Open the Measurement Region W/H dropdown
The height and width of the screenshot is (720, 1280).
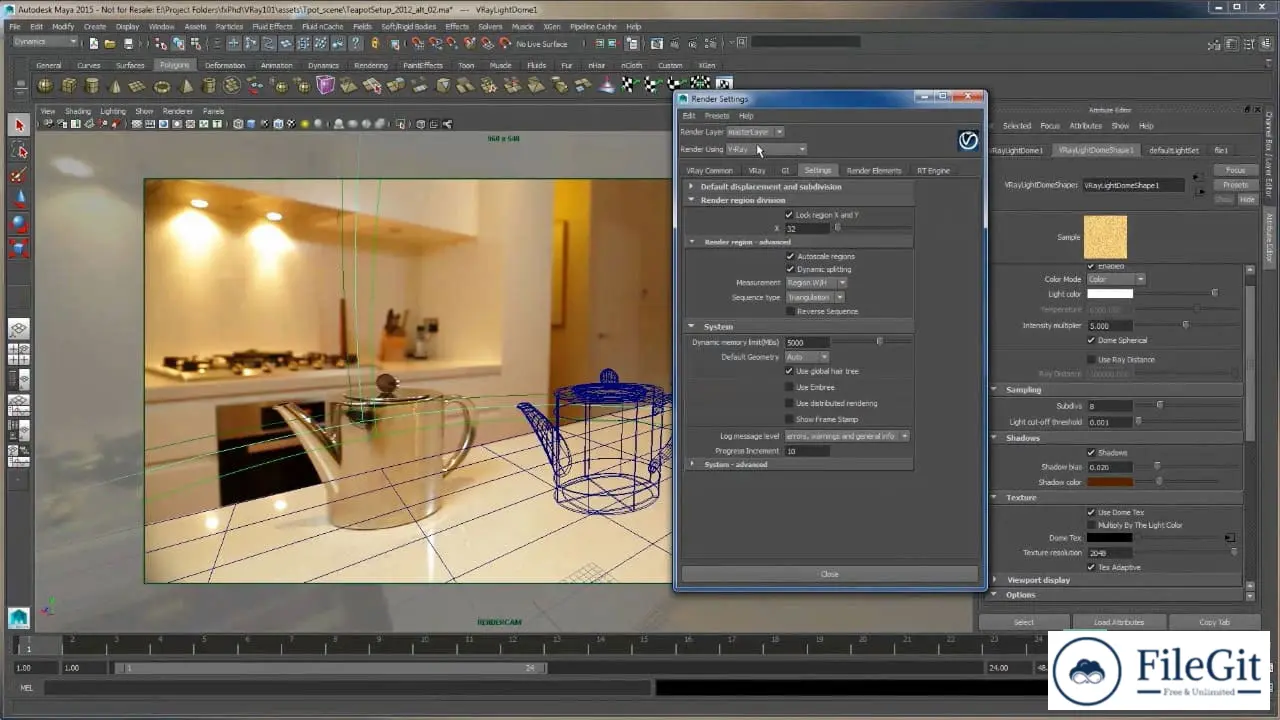click(816, 283)
